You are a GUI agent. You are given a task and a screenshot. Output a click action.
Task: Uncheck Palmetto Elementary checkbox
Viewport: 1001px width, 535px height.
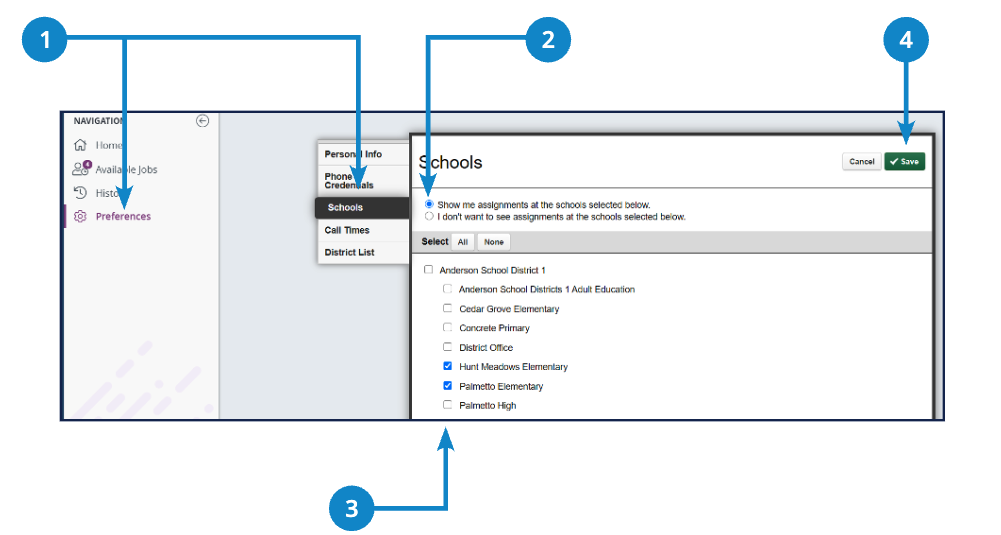coord(448,386)
